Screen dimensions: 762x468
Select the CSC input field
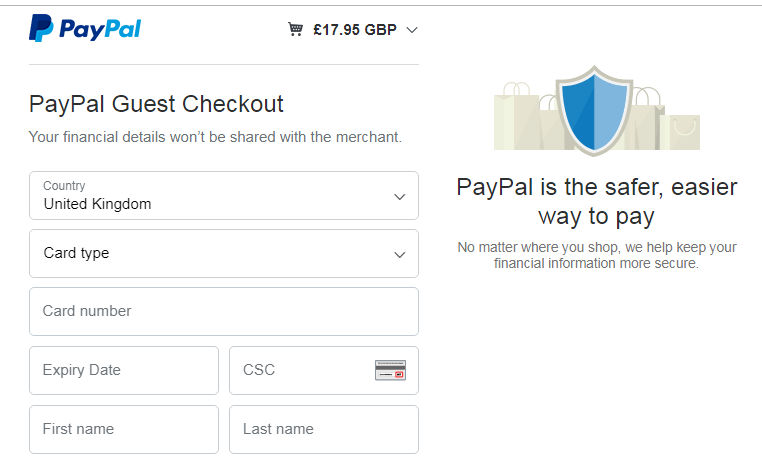click(x=300, y=370)
